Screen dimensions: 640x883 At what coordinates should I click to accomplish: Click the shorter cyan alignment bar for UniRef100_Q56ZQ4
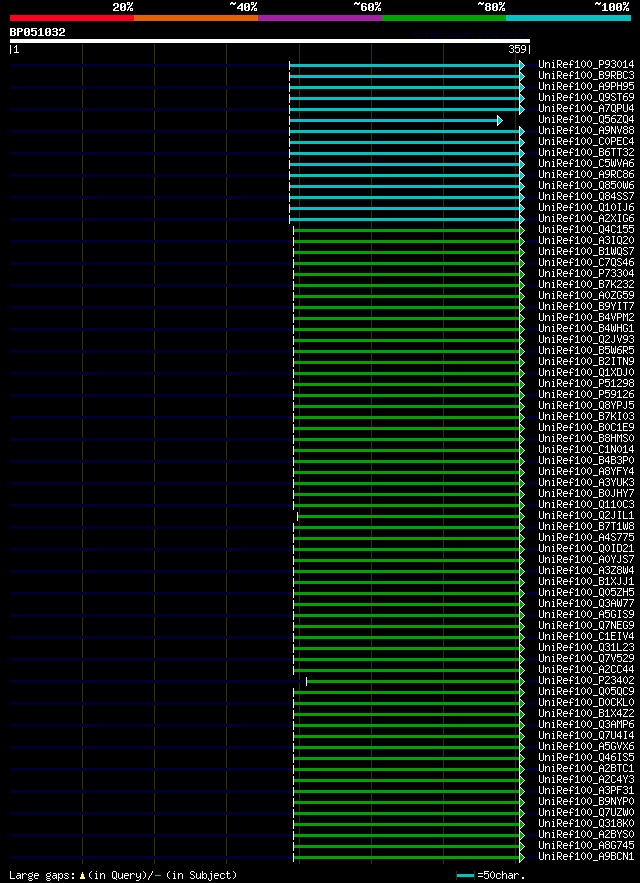pos(396,121)
